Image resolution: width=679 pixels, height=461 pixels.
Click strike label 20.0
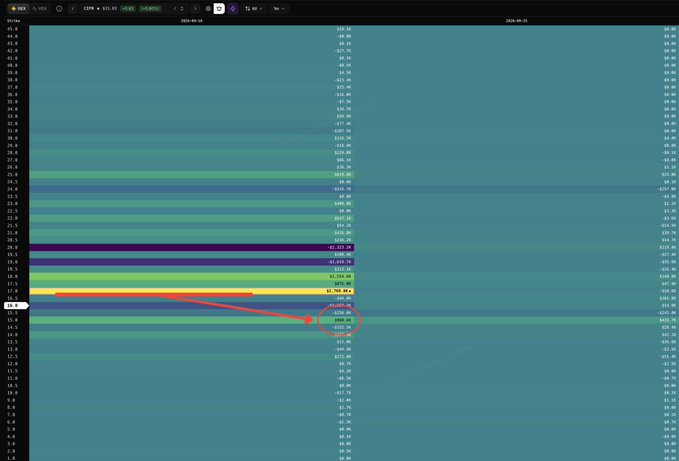(12, 248)
